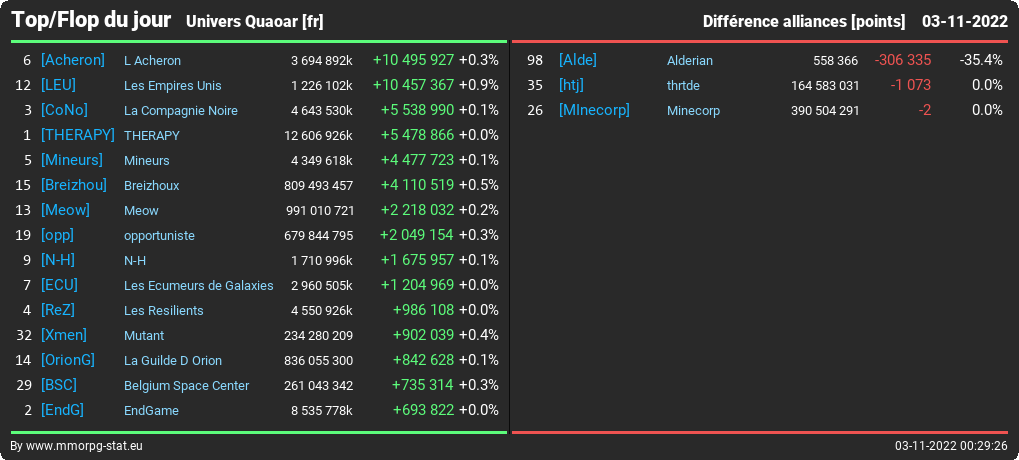Click the [Xmen] alliance tag
This screenshot has width=1019, height=460.
click(64, 335)
